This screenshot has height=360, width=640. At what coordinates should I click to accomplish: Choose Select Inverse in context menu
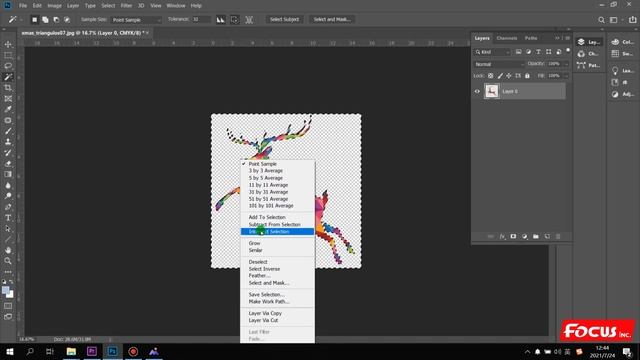(264, 269)
